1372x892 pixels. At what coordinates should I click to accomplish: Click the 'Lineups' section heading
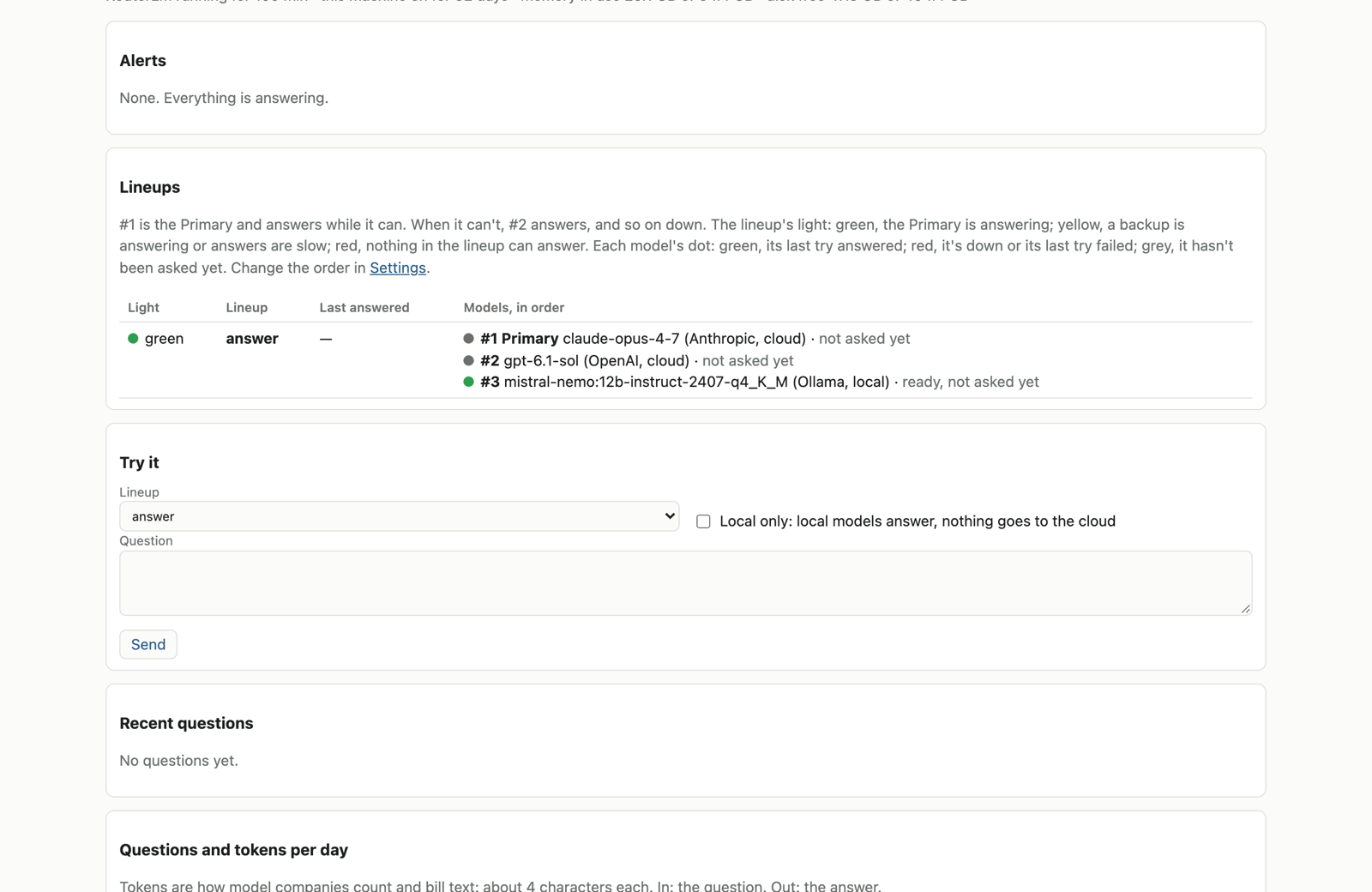pos(149,187)
